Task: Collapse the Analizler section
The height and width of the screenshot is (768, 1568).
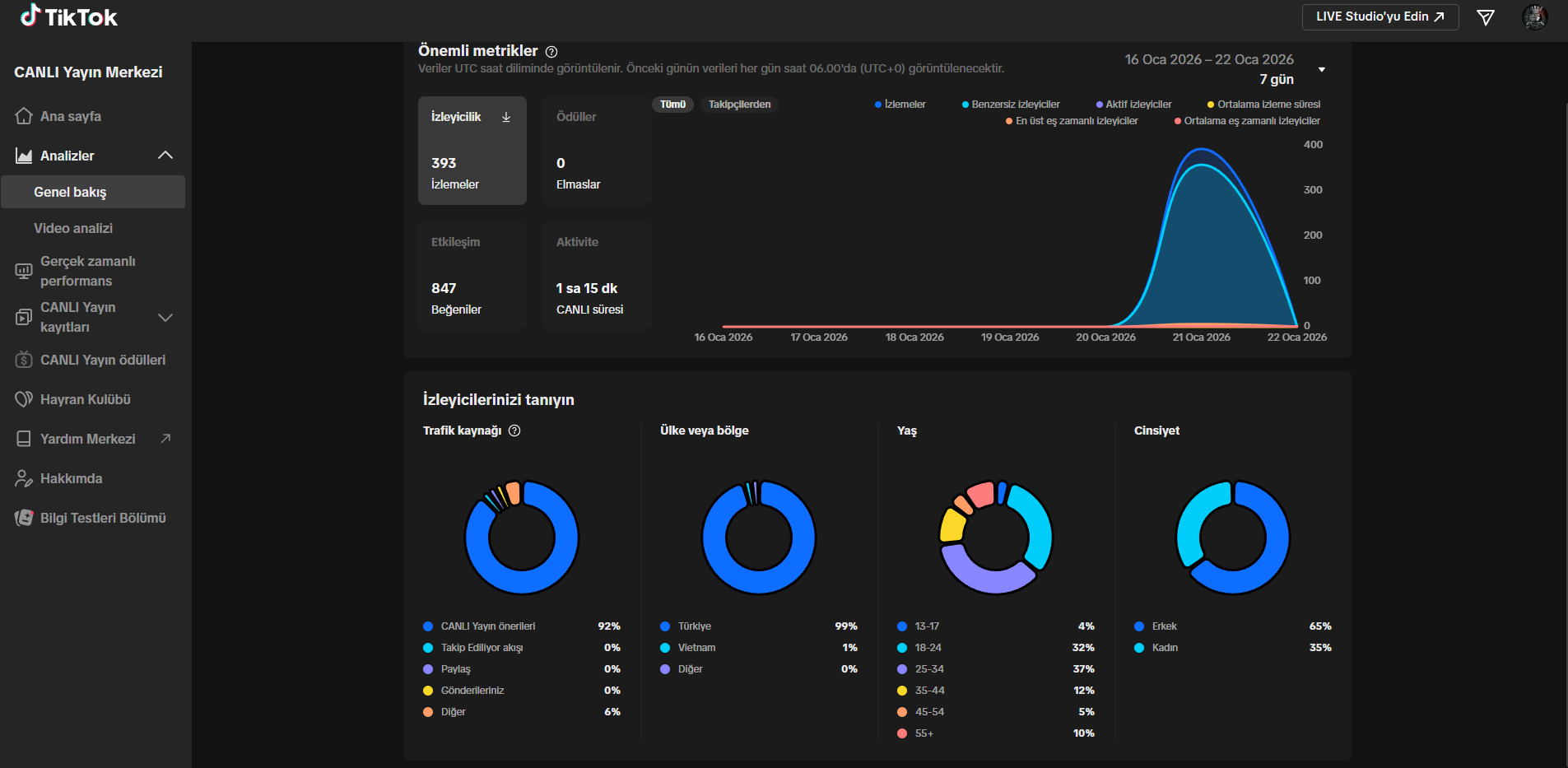Action: [x=165, y=156]
